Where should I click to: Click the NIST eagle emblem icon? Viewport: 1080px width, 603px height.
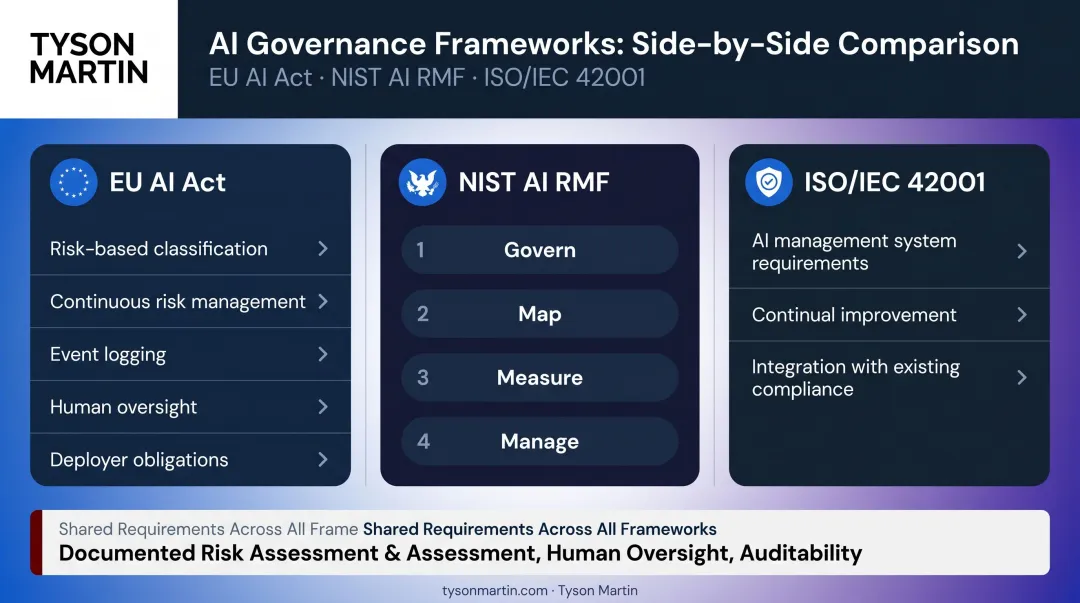point(422,183)
